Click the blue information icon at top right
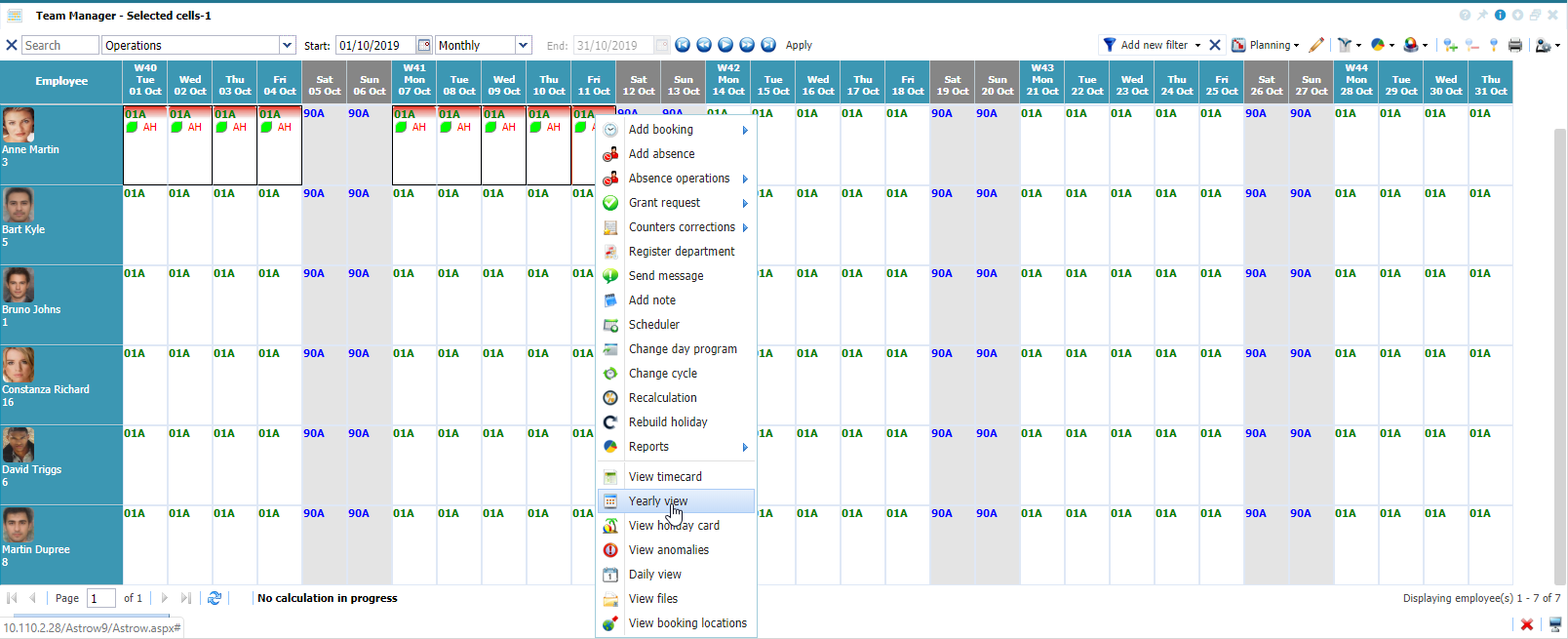1568x639 pixels. 1500,15
